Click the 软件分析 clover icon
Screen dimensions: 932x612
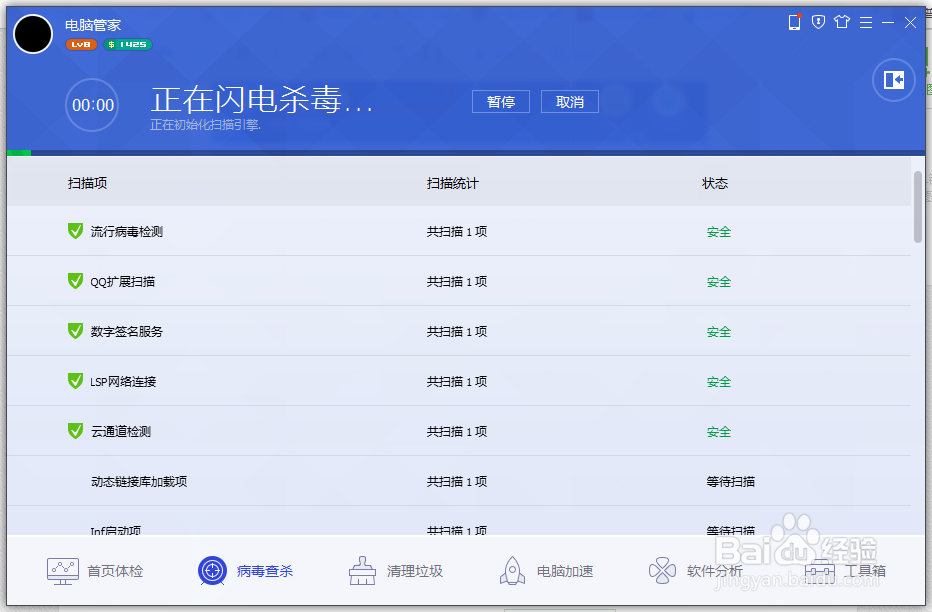coord(662,571)
